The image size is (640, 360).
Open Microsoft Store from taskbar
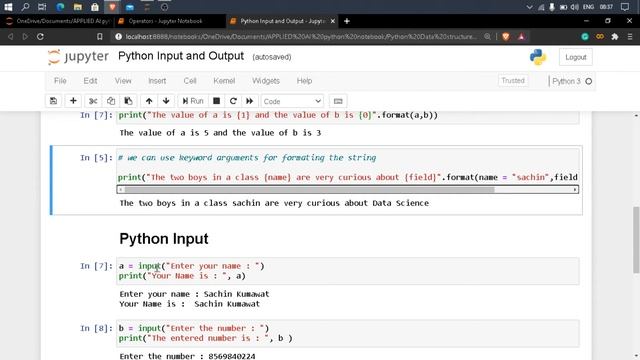pos(95,7)
